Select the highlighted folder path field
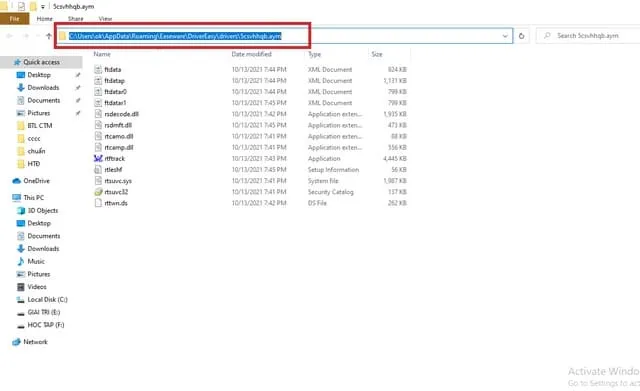This screenshot has height=391, width=640. pos(175,36)
